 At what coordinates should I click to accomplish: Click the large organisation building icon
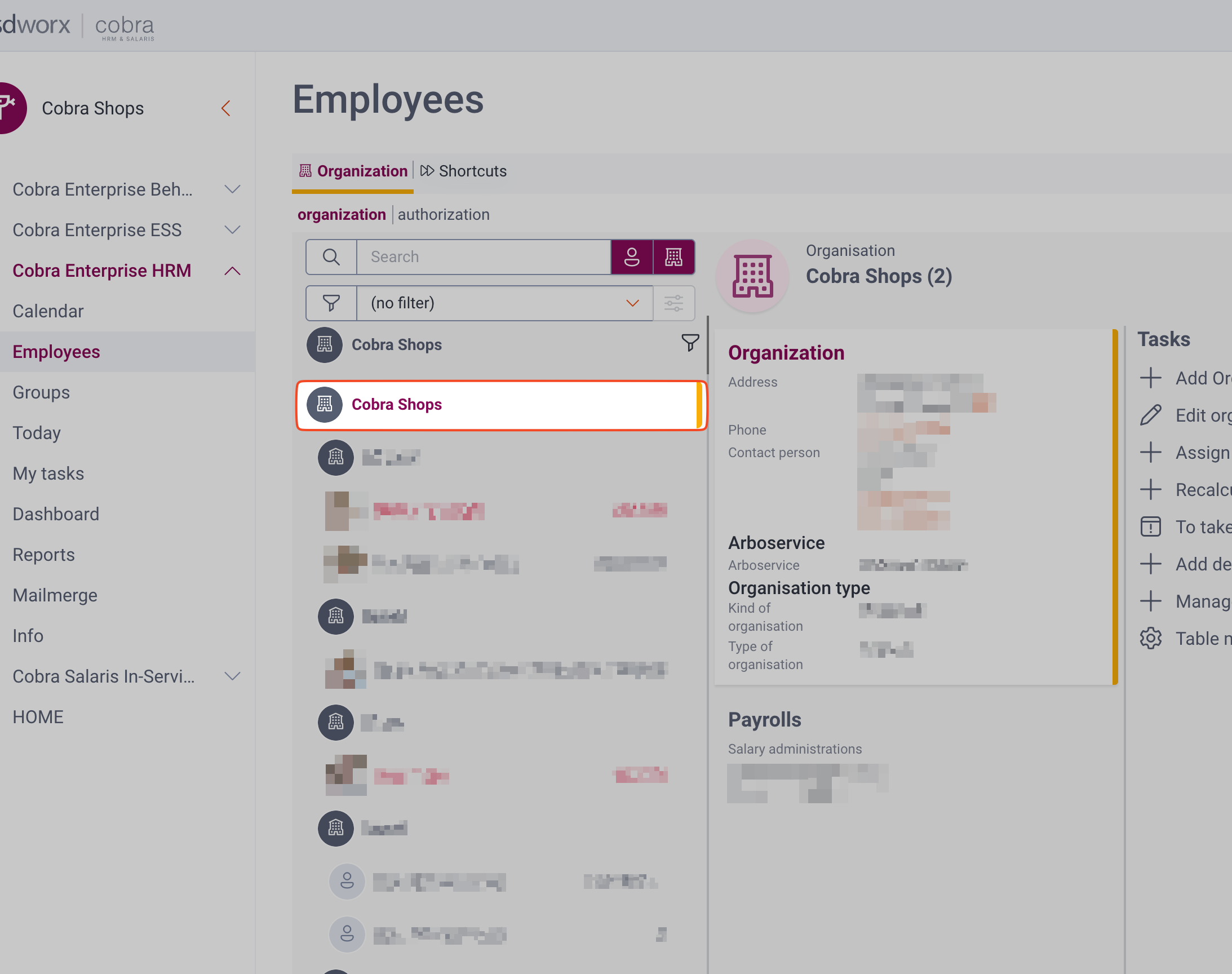(752, 276)
